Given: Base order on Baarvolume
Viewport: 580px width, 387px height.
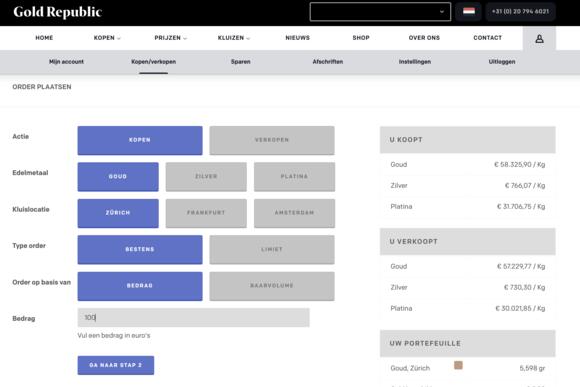Looking at the screenshot, I should tap(272, 286).
